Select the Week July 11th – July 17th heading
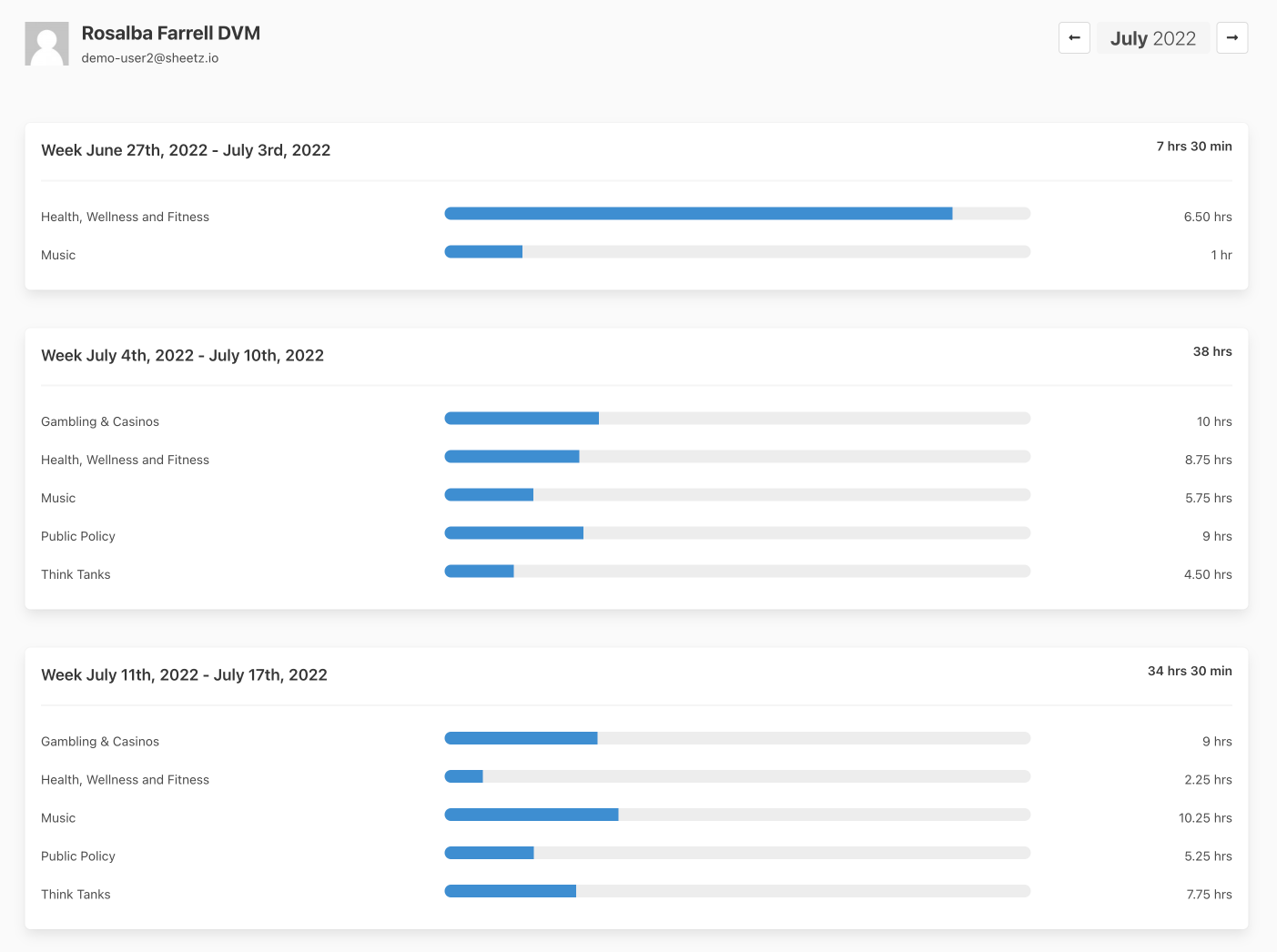The image size is (1277, 952). click(184, 675)
